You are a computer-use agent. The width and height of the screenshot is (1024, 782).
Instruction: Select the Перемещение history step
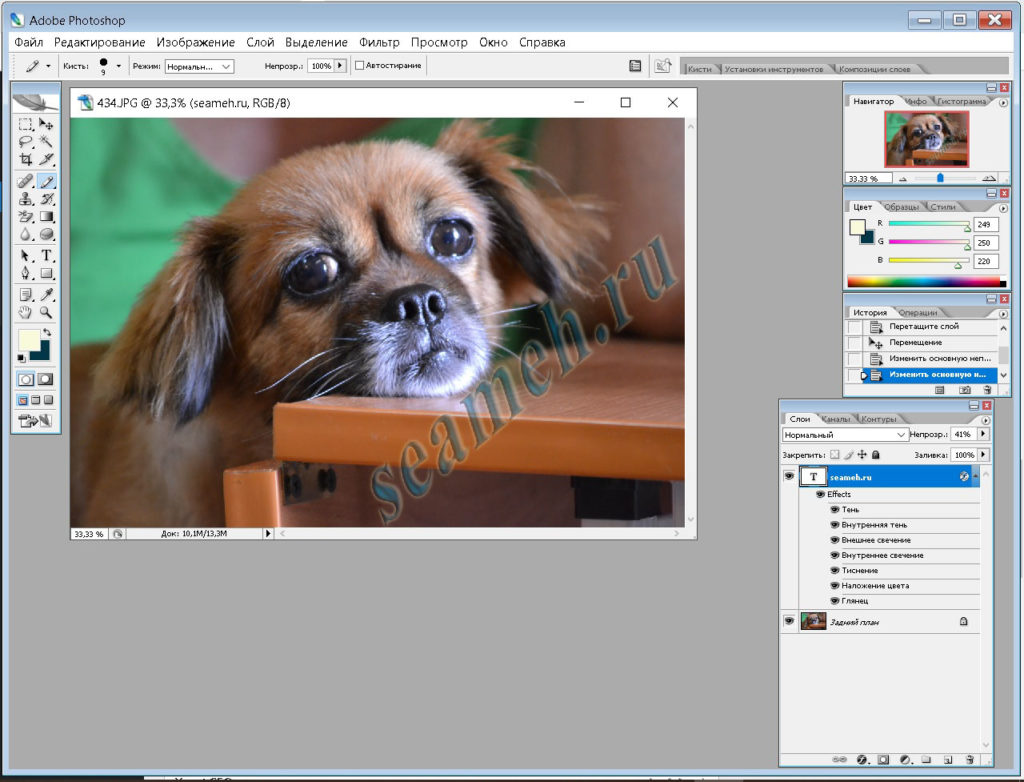tap(915, 342)
